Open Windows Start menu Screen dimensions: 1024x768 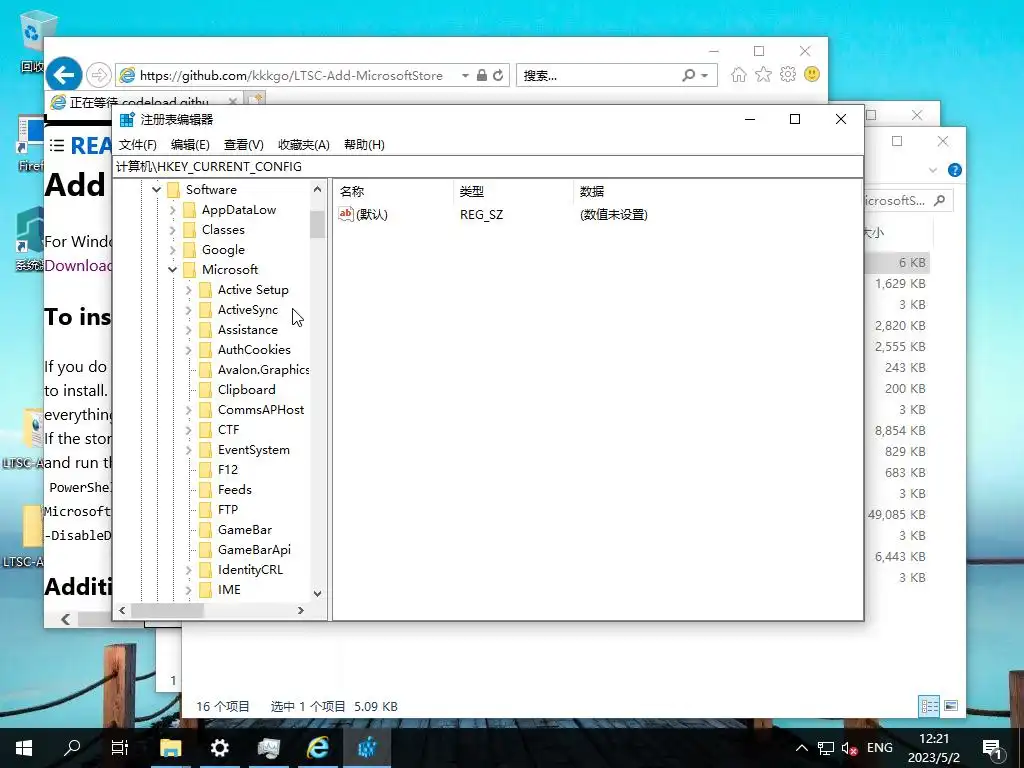point(24,748)
